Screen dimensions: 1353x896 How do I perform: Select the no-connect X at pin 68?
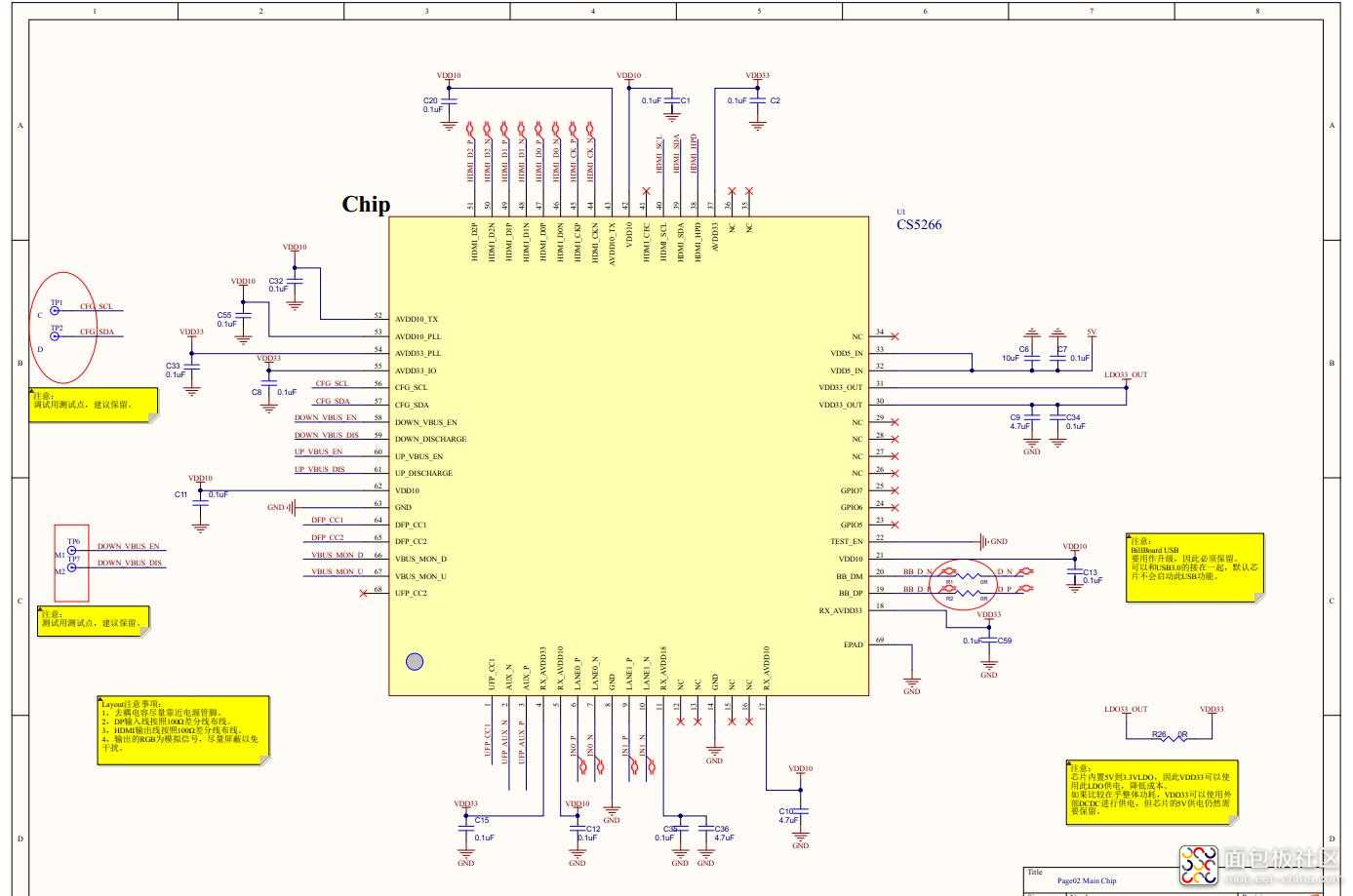pyautogui.click(x=364, y=593)
